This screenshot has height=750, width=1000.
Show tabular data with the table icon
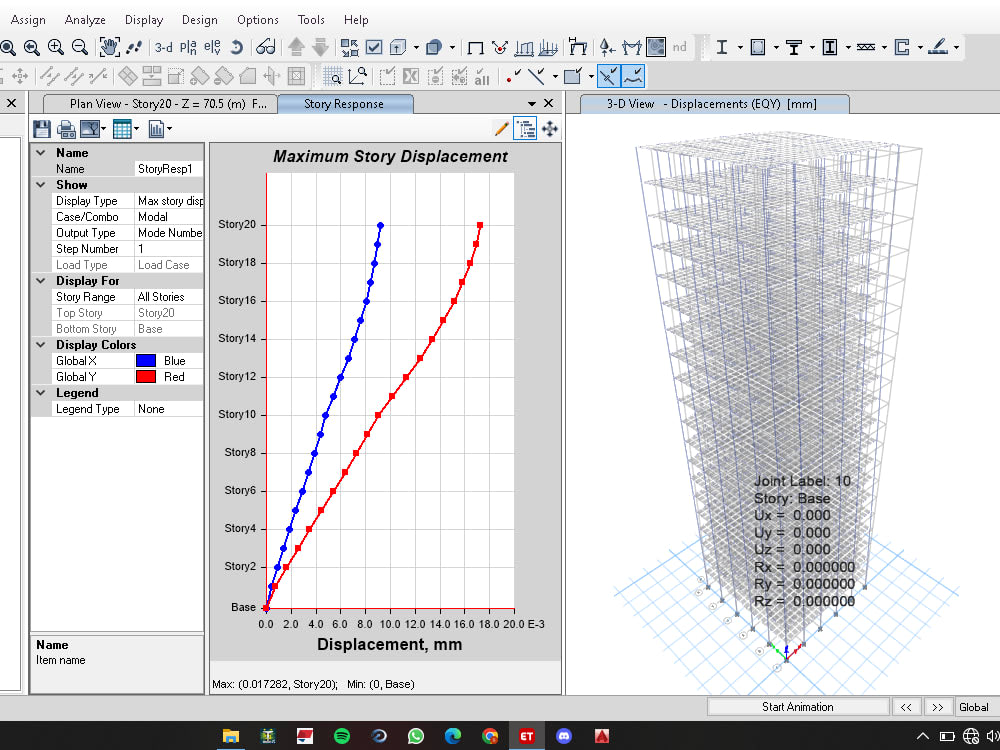pyautogui.click(x=122, y=128)
